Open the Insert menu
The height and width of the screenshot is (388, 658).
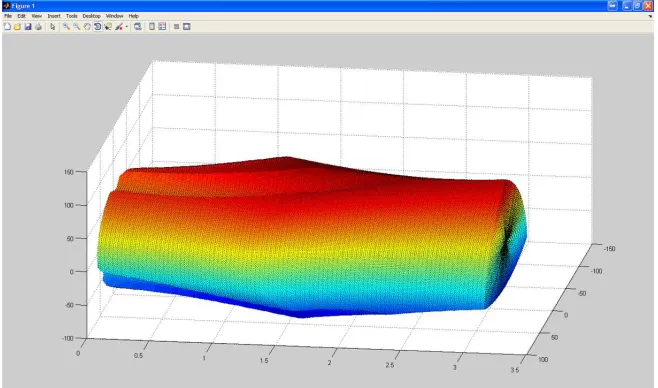point(54,16)
